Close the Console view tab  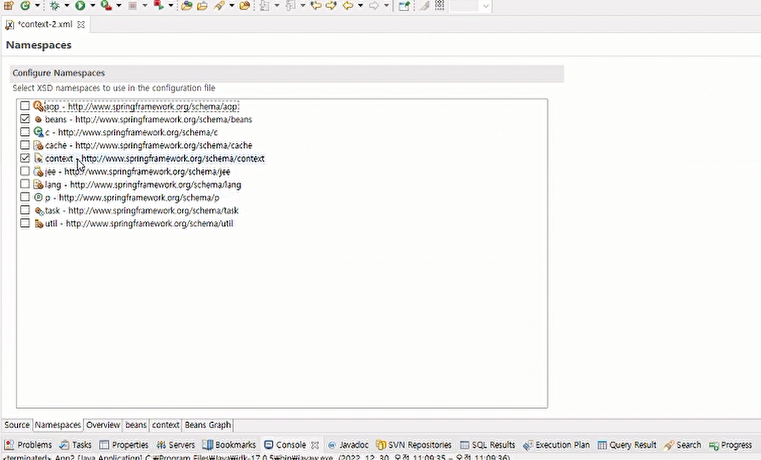pos(315,445)
